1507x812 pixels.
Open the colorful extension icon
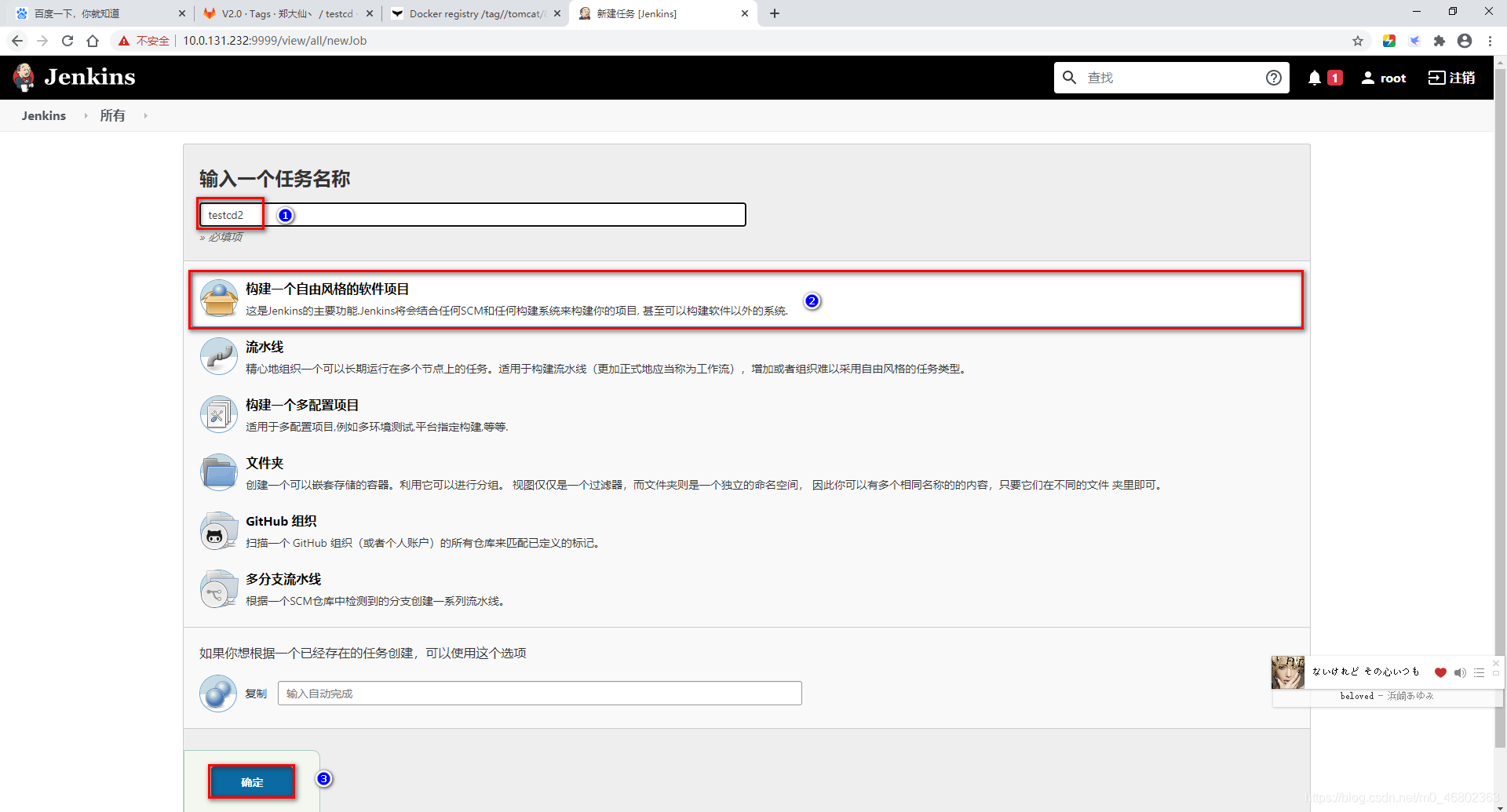[1389, 41]
